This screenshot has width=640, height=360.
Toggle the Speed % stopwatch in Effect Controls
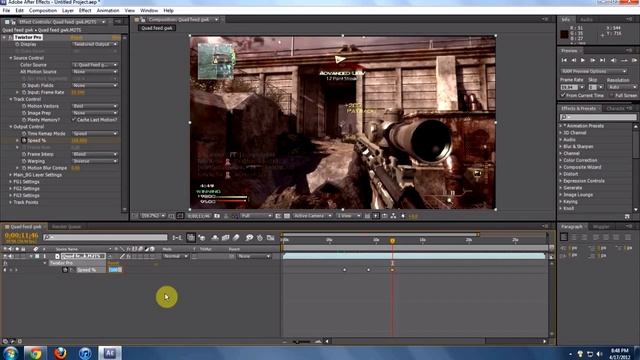[x=24, y=140]
